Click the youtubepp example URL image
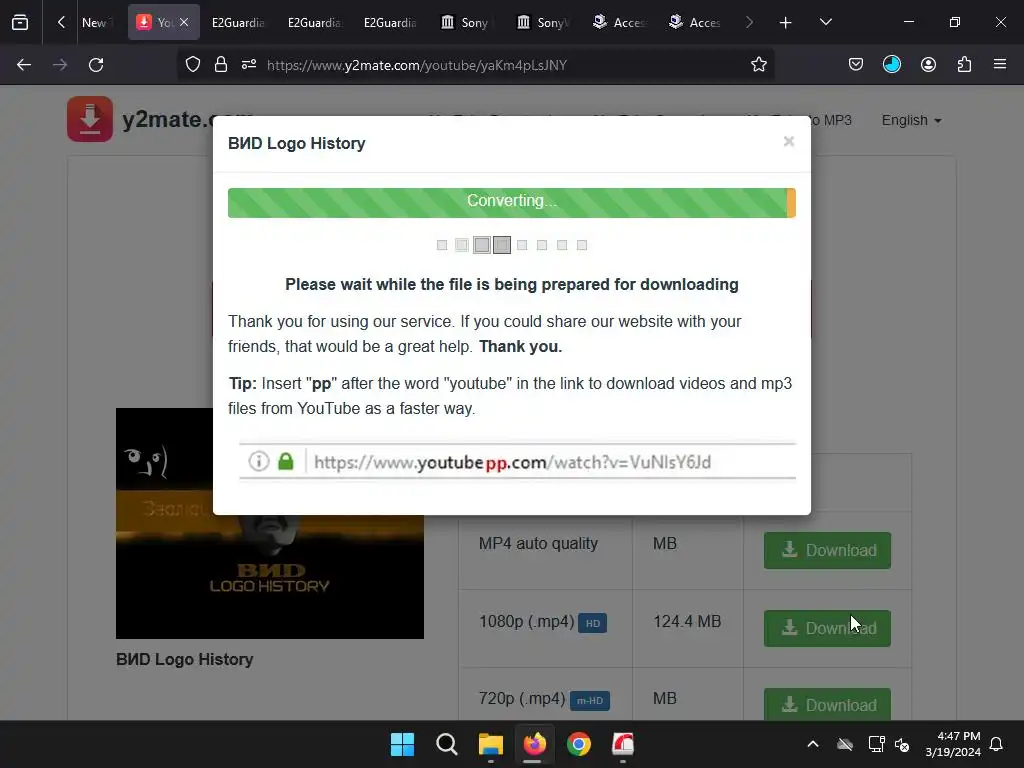This screenshot has height=768, width=1024. (x=517, y=462)
